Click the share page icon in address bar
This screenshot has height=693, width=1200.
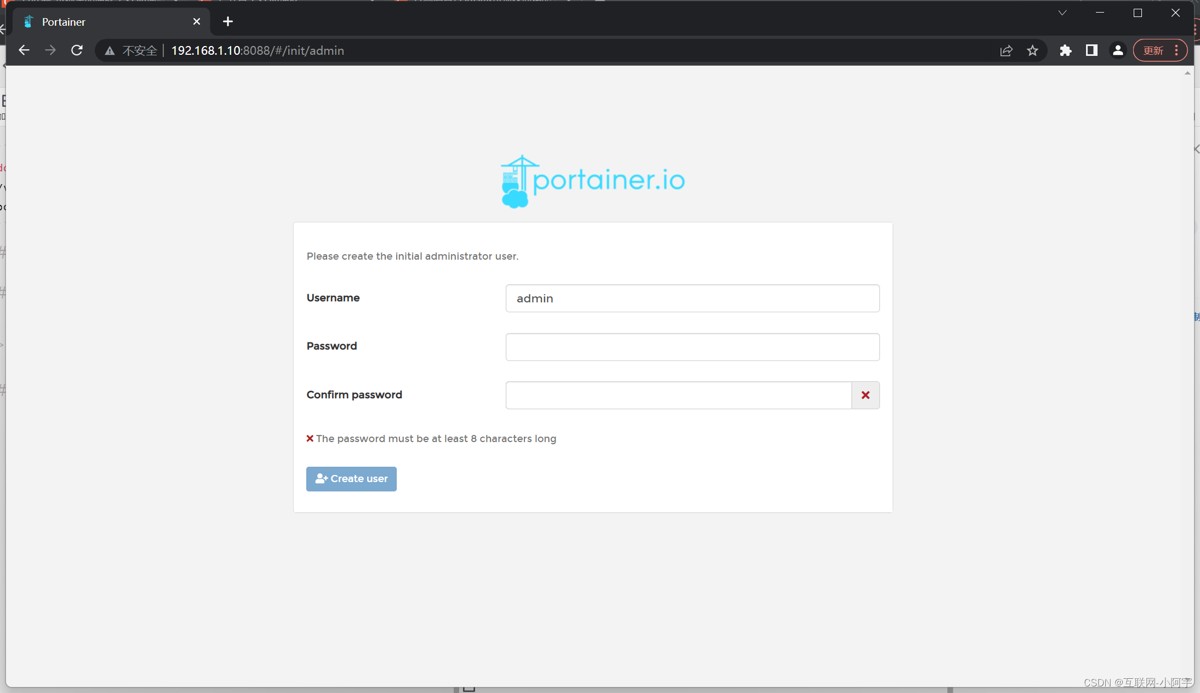coord(1006,51)
